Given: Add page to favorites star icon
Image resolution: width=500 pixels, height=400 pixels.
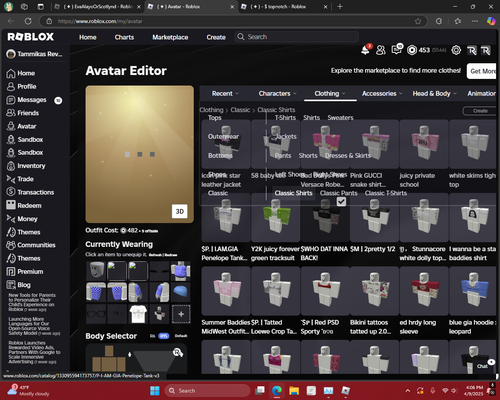Looking at the screenshot, I should (x=418, y=21).
